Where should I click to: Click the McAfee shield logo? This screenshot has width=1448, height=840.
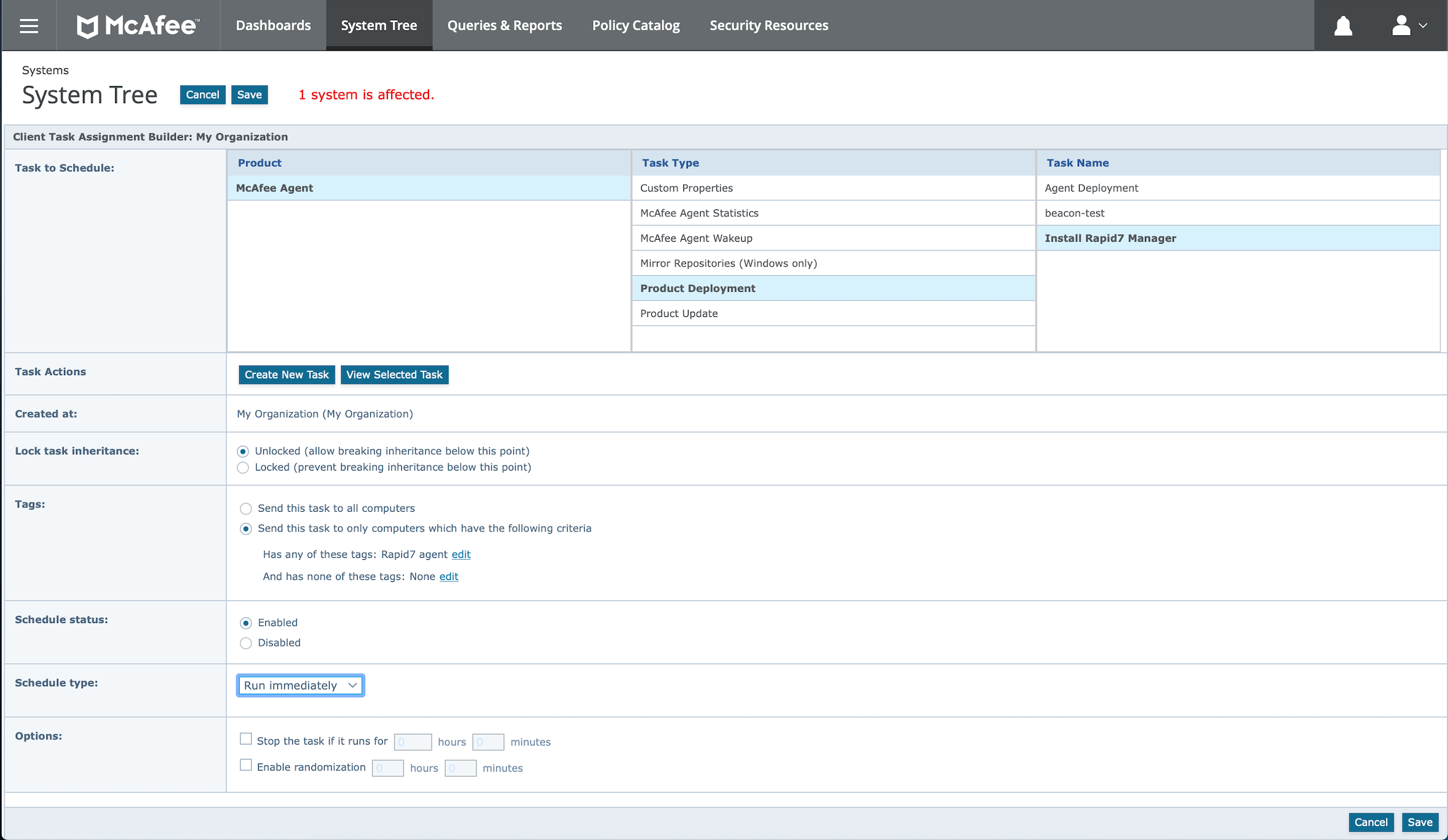[88, 26]
